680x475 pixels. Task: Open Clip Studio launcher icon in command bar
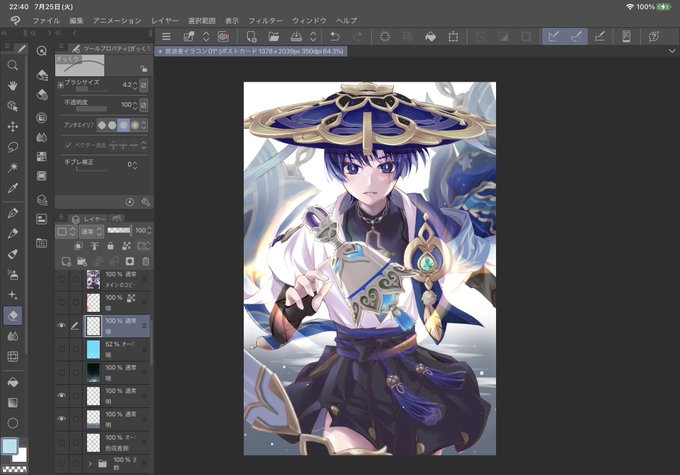point(223,36)
